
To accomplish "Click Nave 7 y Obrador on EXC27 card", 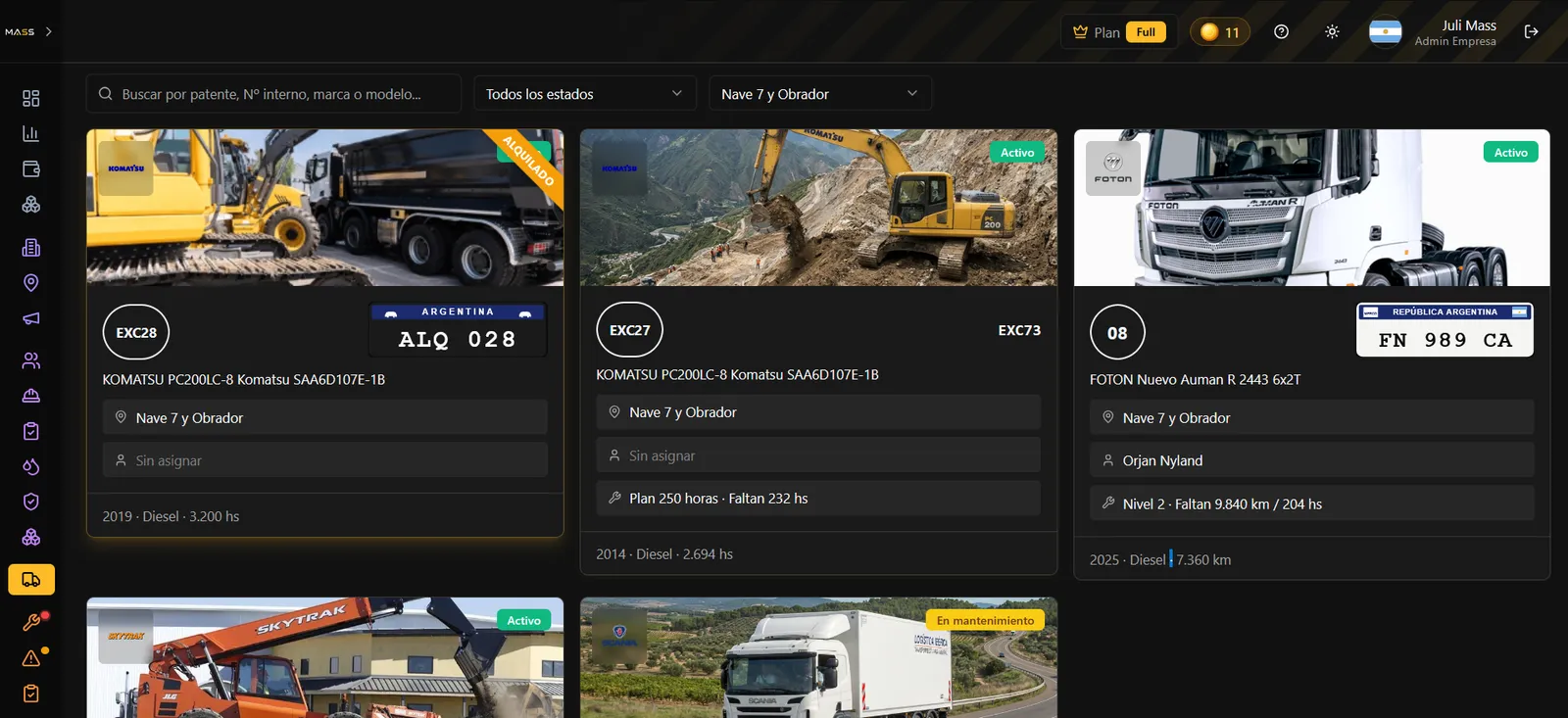I will (818, 412).
